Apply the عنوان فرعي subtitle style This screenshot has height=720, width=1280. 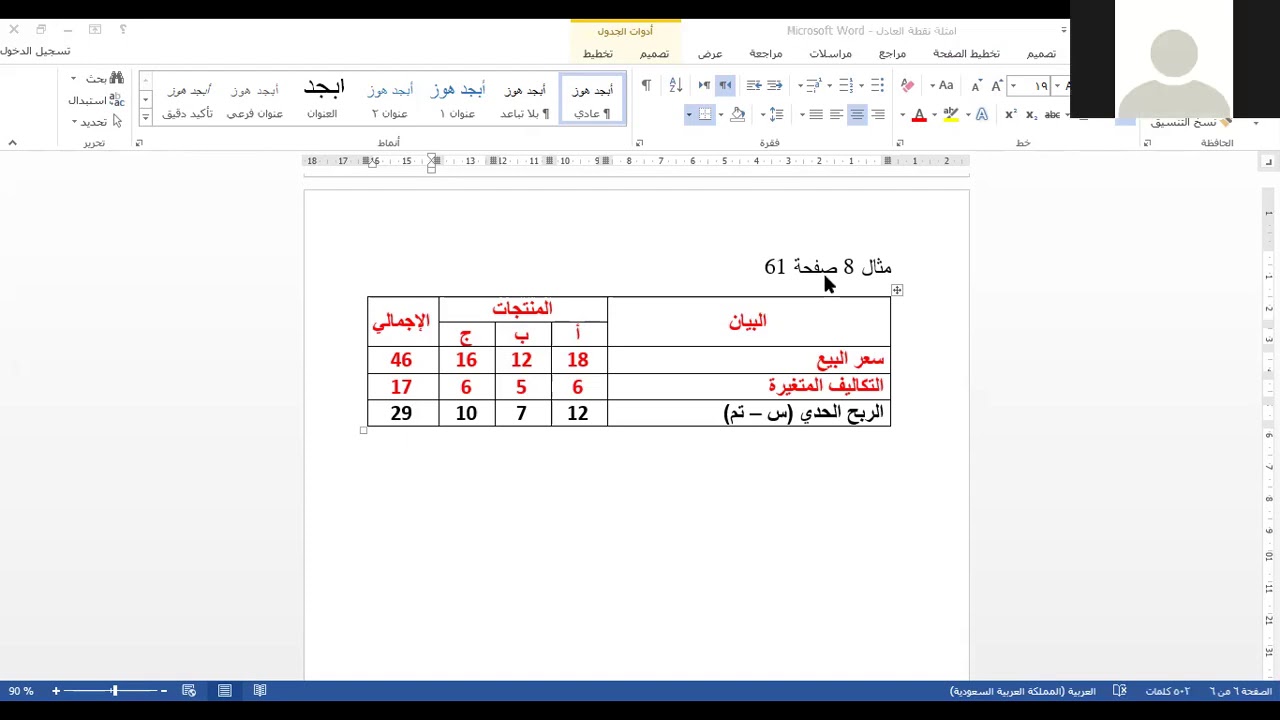[255, 99]
